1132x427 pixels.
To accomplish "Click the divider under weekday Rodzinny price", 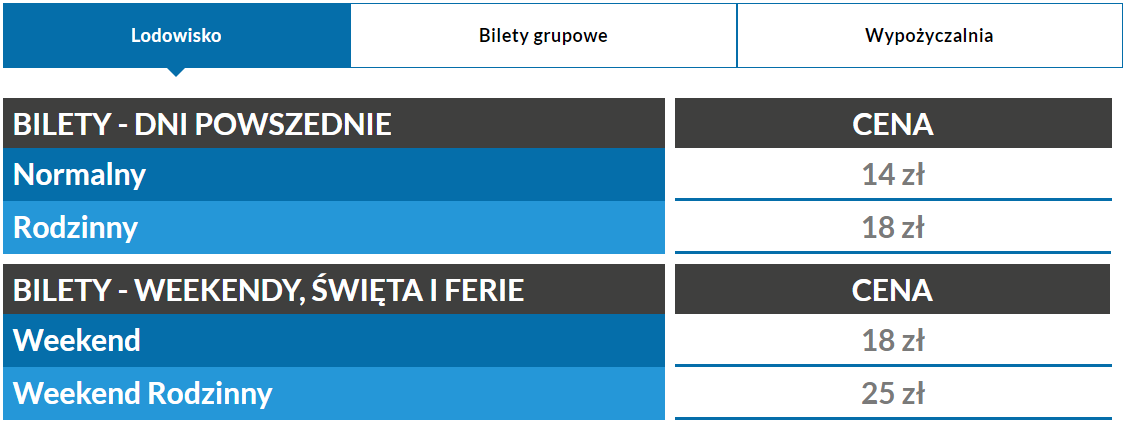I will tap(893, 252).
